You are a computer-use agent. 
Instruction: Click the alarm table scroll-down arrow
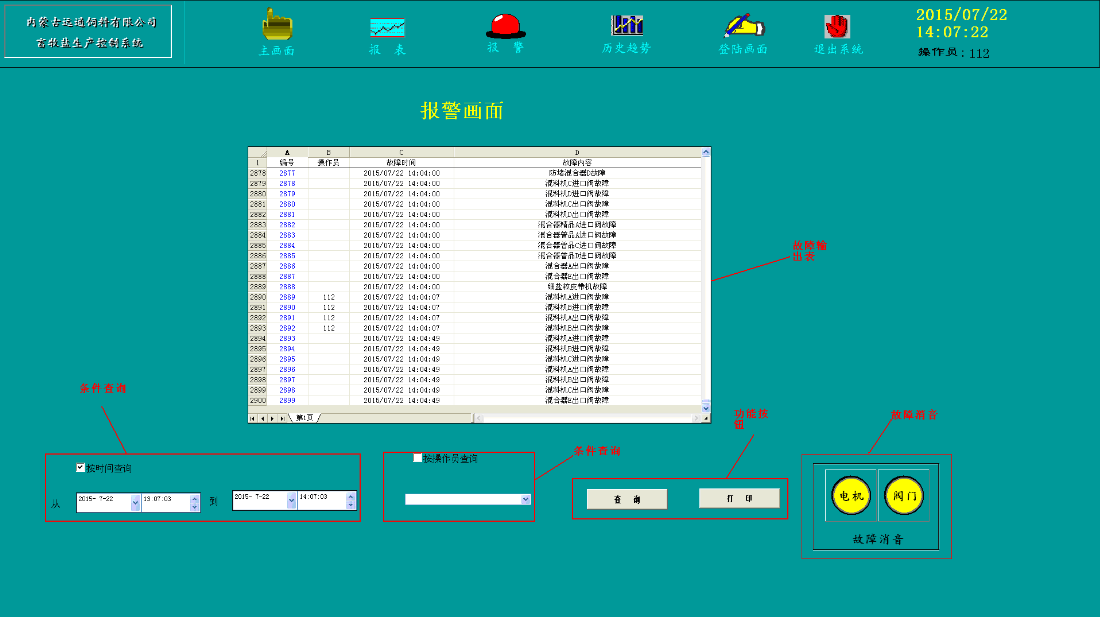[x=706, y=407]
